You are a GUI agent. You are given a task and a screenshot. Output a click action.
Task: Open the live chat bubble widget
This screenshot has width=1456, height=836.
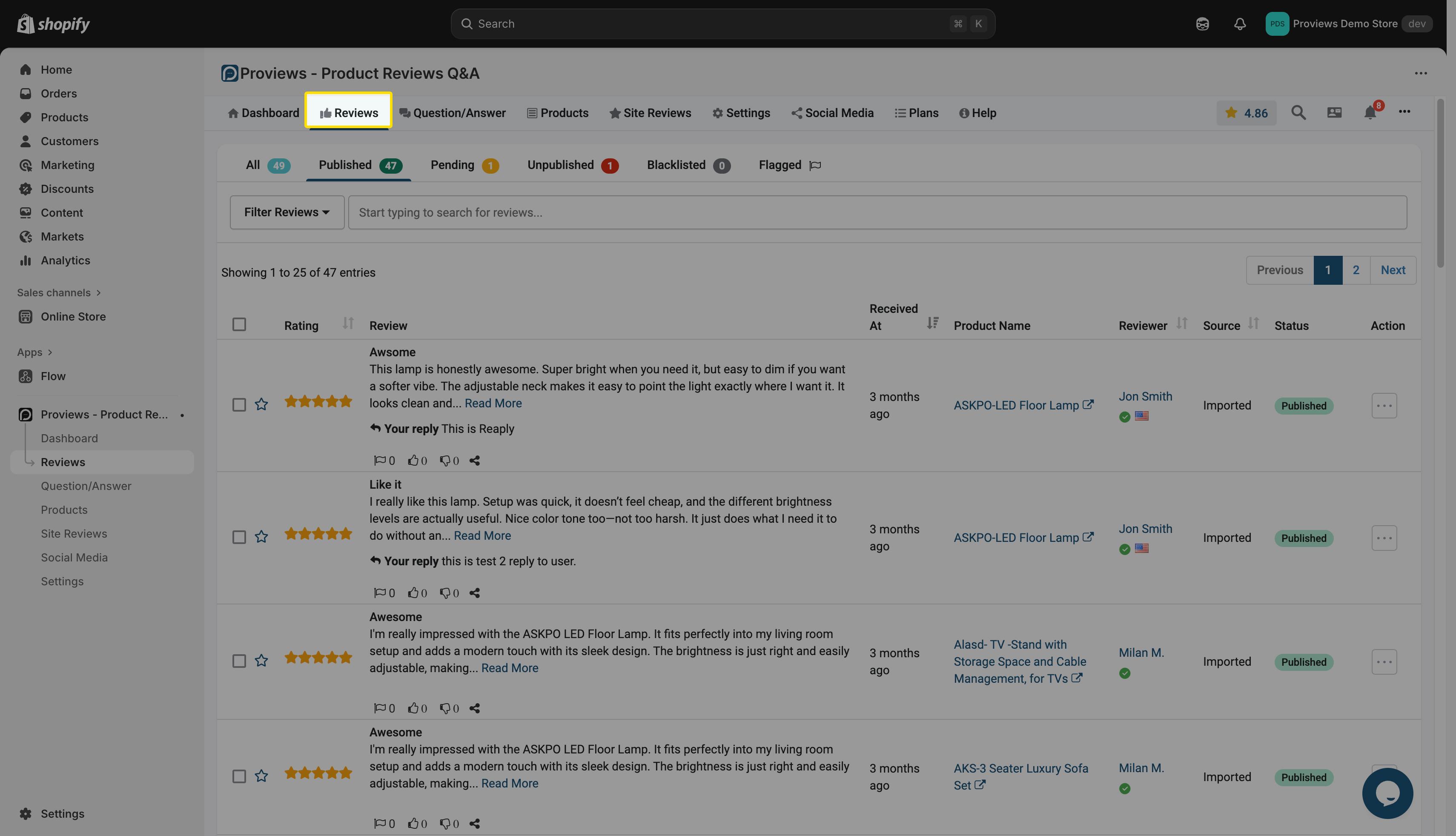point(1387,793)
